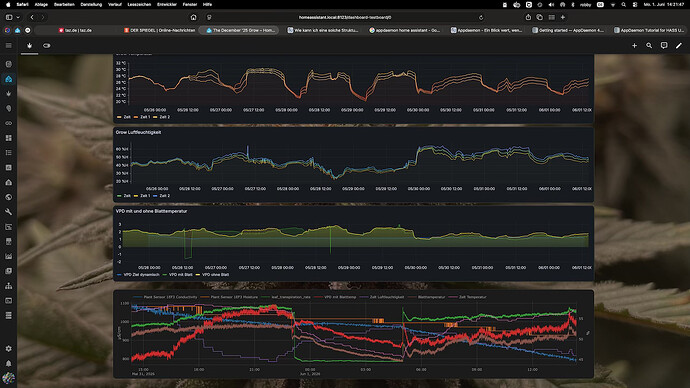
Task: Switch to Getting started AppDaemon tab
Action: pos(568,30)
